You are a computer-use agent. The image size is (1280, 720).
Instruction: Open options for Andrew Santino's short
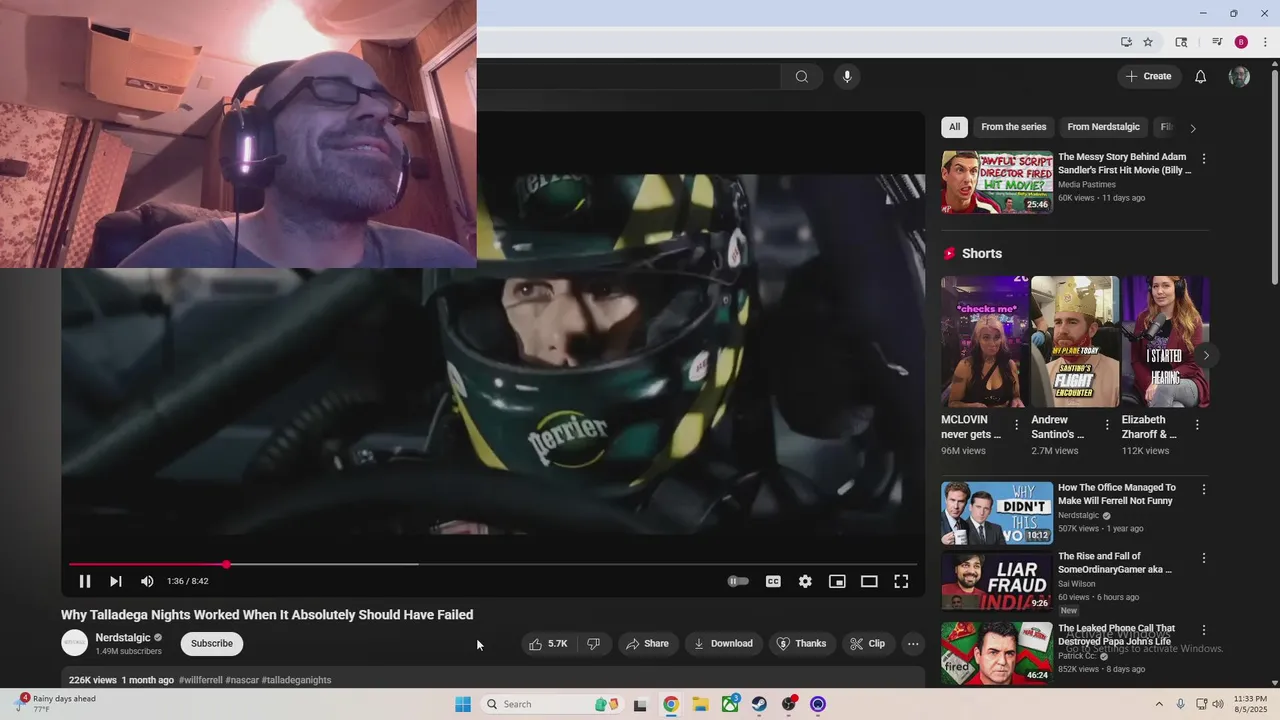click(x=1107, y=425)
